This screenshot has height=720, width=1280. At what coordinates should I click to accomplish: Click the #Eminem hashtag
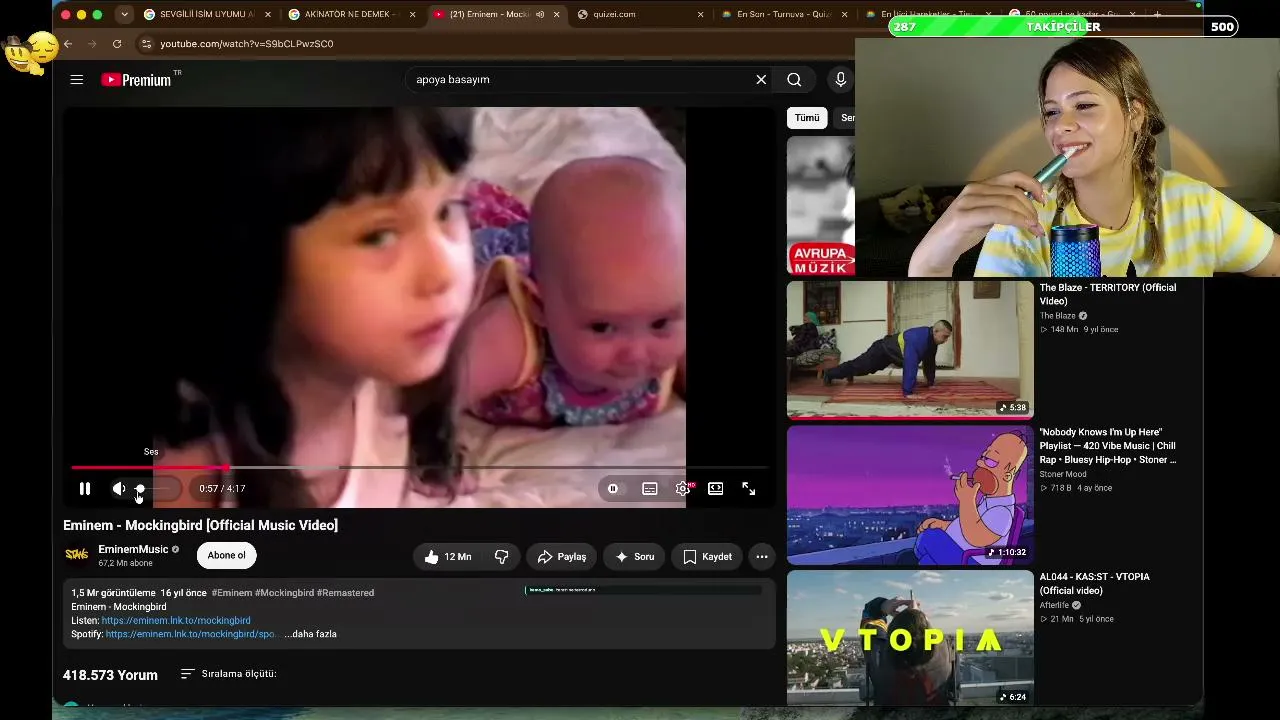click(232, 593)
